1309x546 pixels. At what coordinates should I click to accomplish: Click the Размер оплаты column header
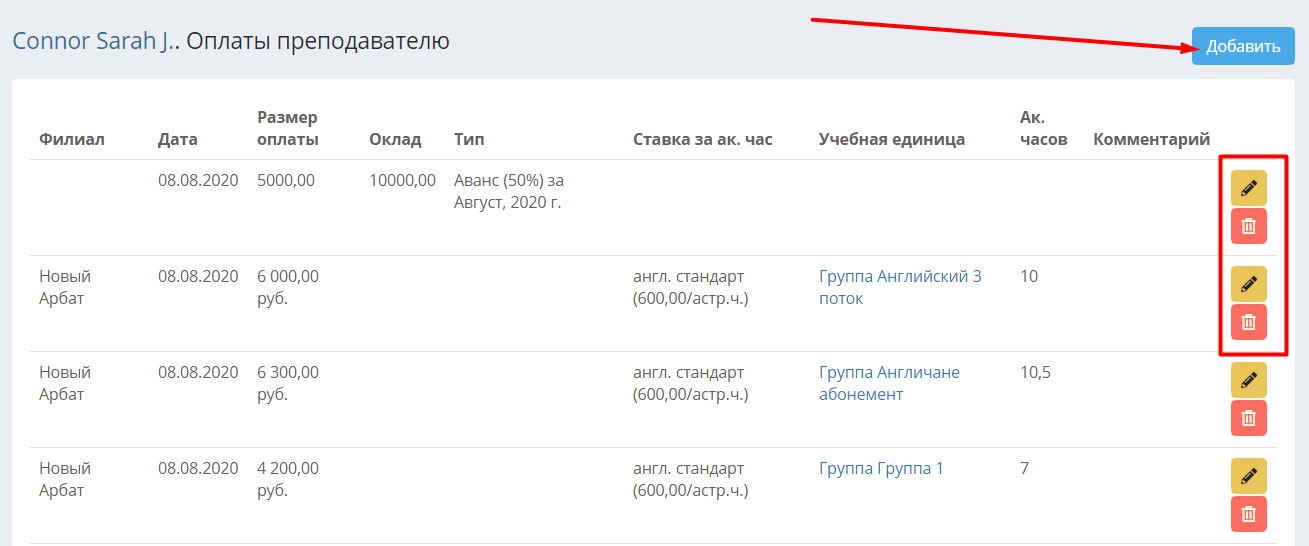[288, 128]
